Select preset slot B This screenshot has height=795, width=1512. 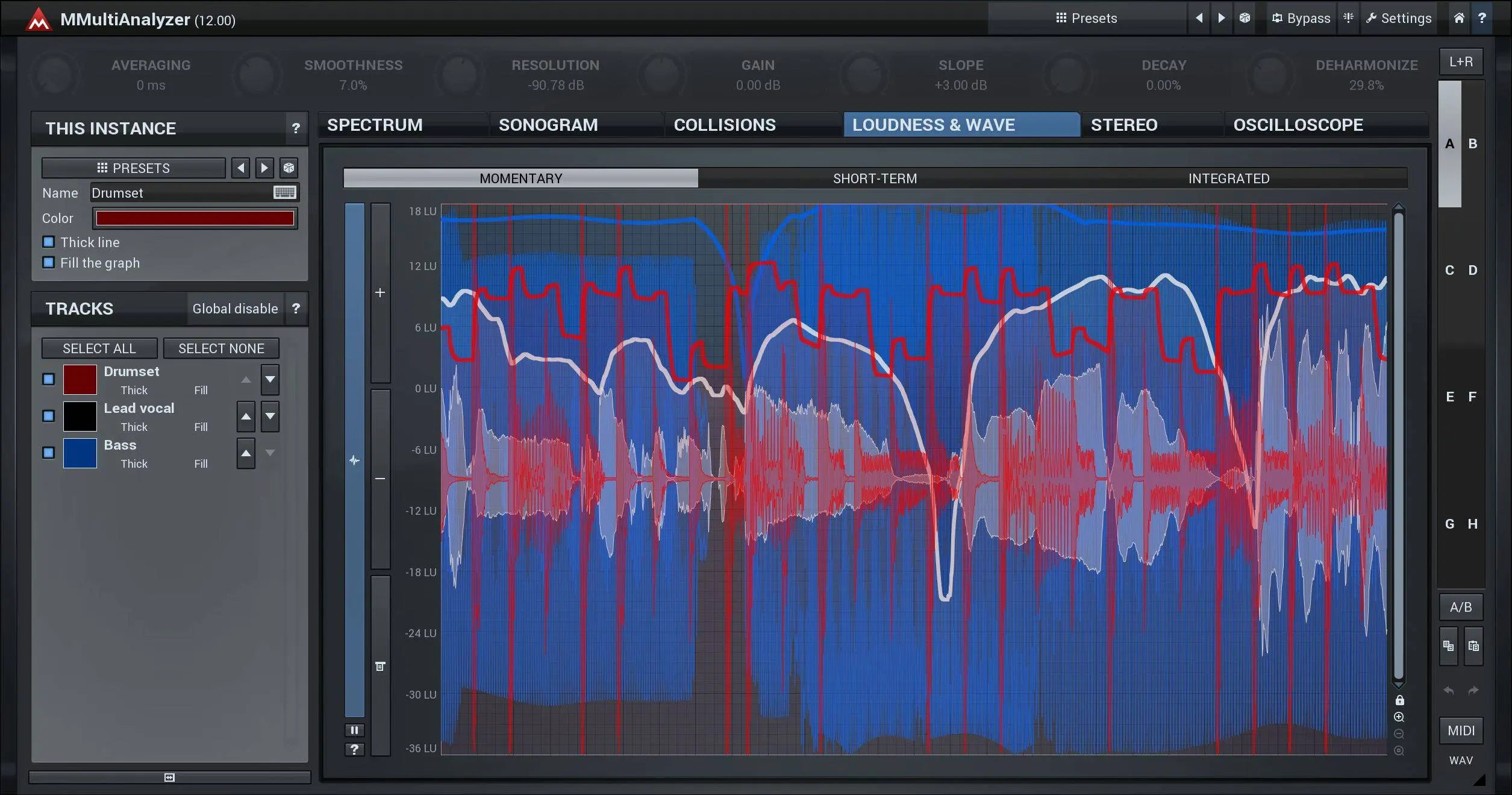coord(1472,144)
